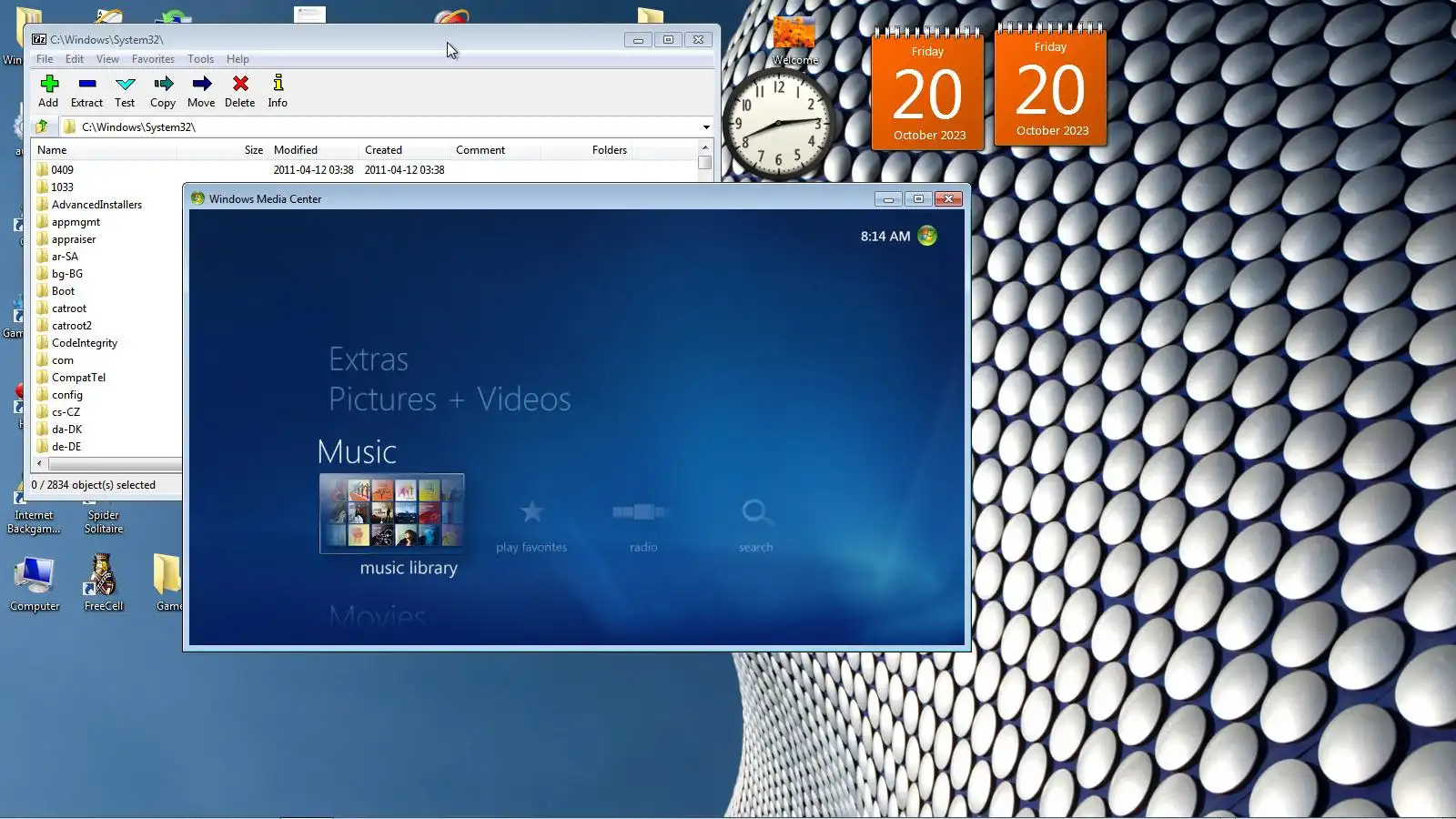Open play favorites in Media Center
This screenshot has width=1456, height=819.
click(x=531, y=525)
